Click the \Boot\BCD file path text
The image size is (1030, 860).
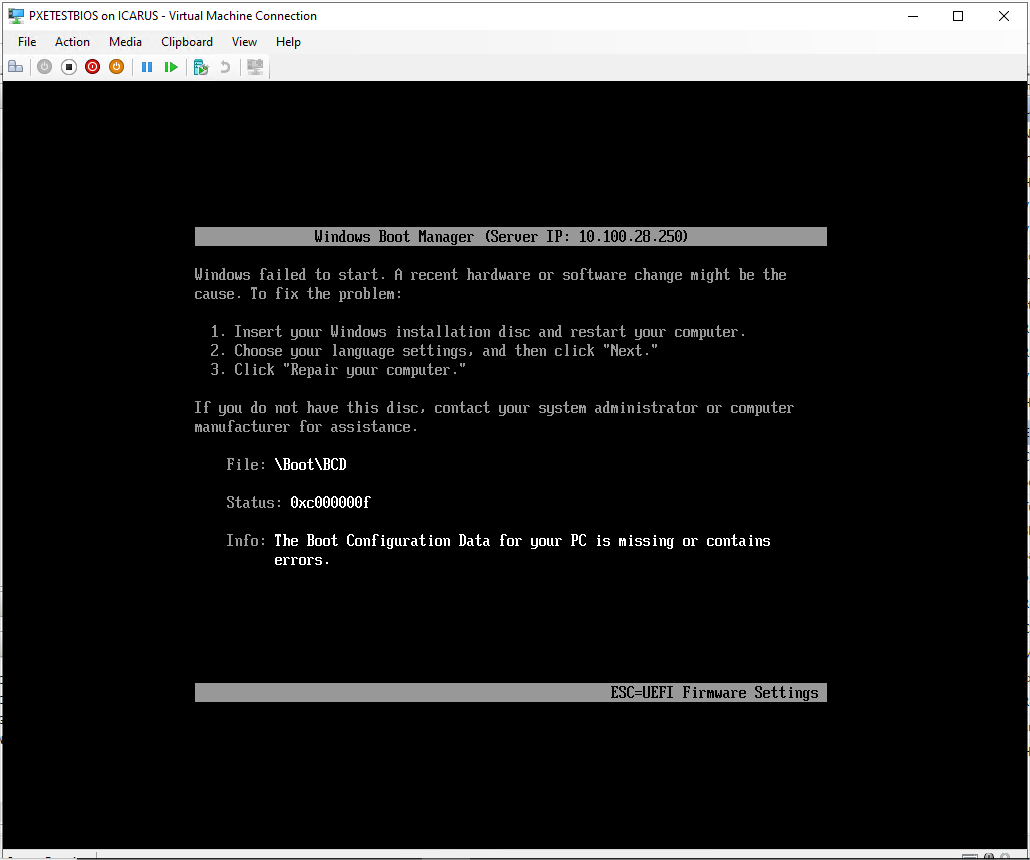tap(311, 464)
